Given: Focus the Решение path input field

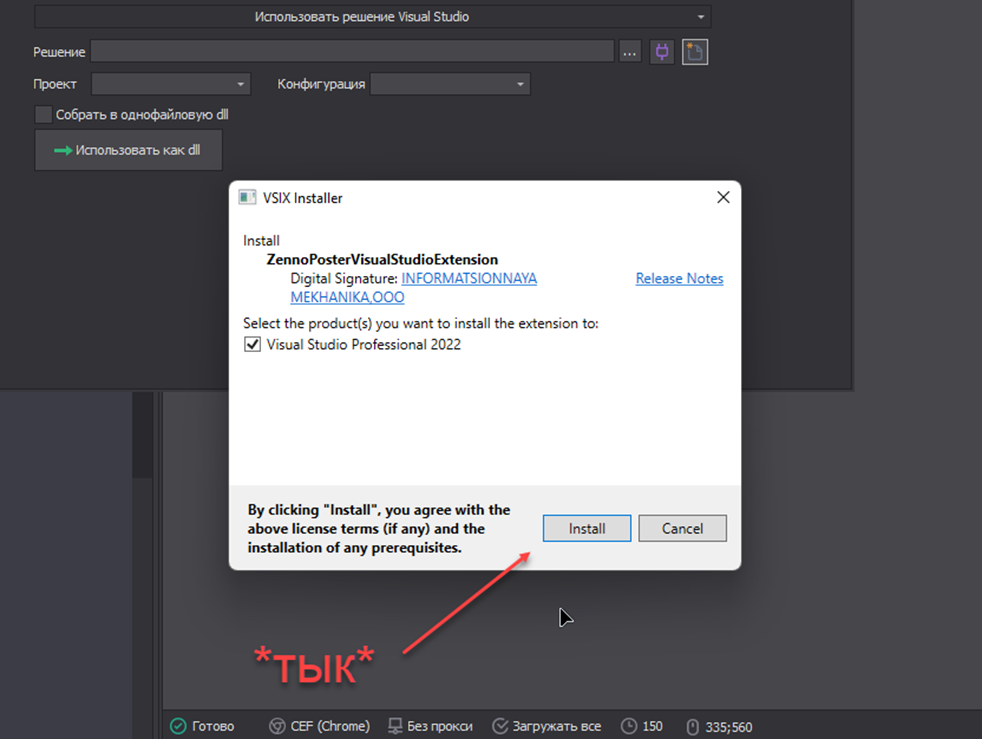Looking at the screenshot, I should [x=352, y=51].
